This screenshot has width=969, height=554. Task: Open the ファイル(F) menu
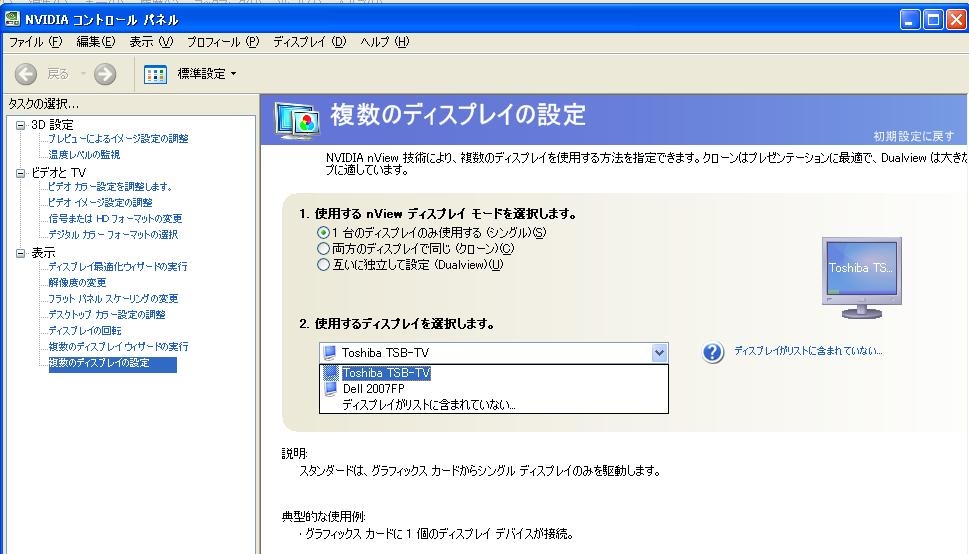(x=35, y=42)
